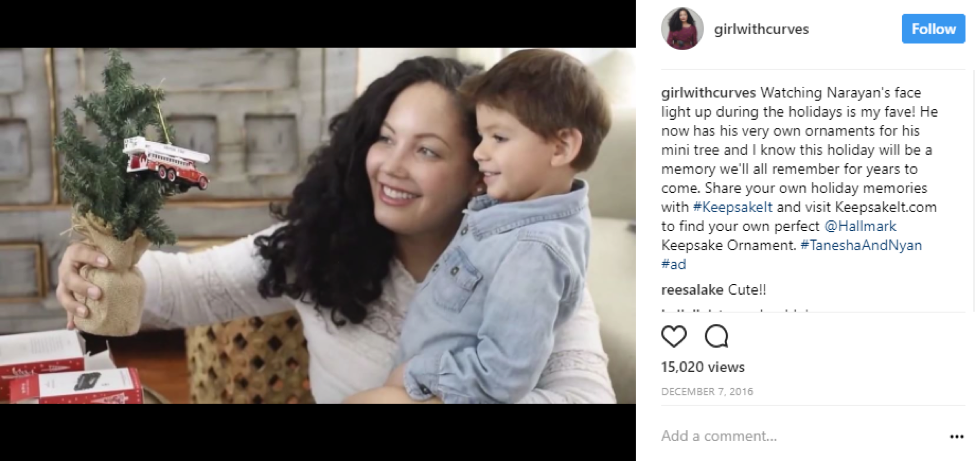Like the post with the heart icon
This screenshot has width=975, height=461.
pyautogui.click(x=673, y=337)
